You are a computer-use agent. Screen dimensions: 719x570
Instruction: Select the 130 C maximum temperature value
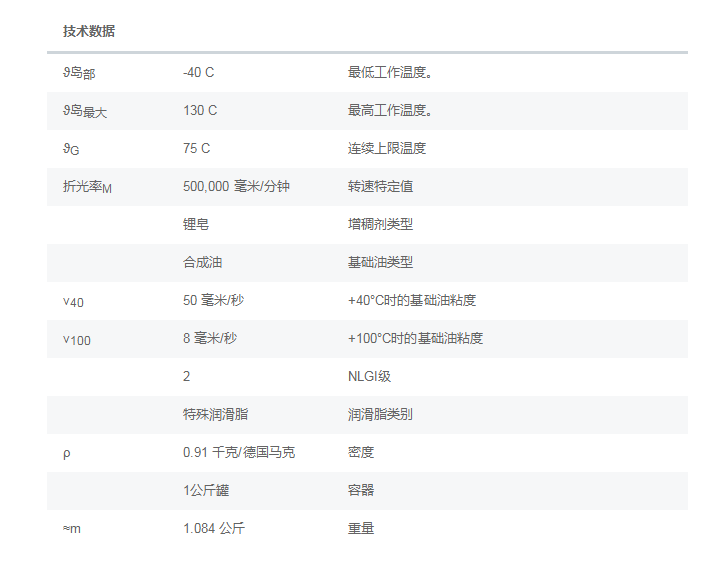(200, 110)
